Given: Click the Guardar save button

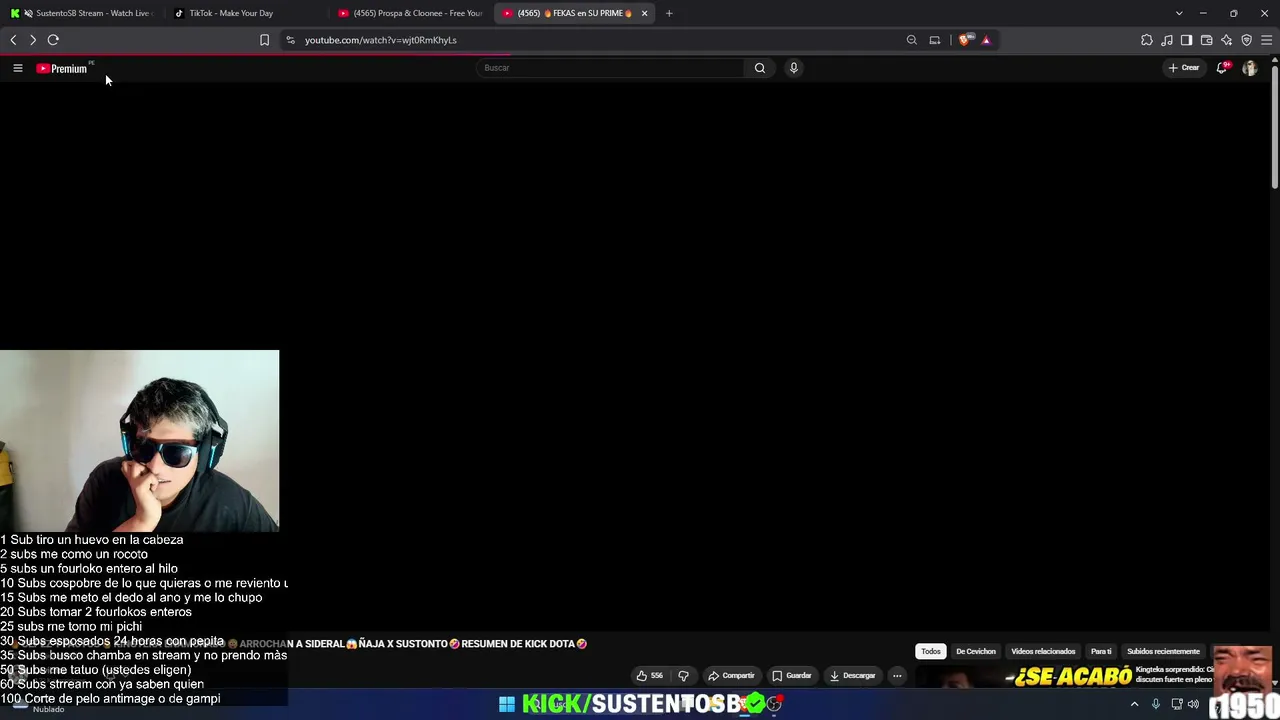Looking at the screenshot, I should point(792,676).
